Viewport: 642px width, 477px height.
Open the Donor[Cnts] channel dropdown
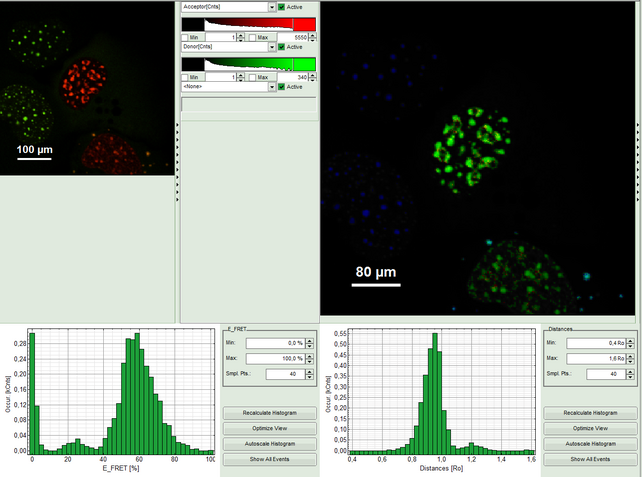click(x=272, y=46)
